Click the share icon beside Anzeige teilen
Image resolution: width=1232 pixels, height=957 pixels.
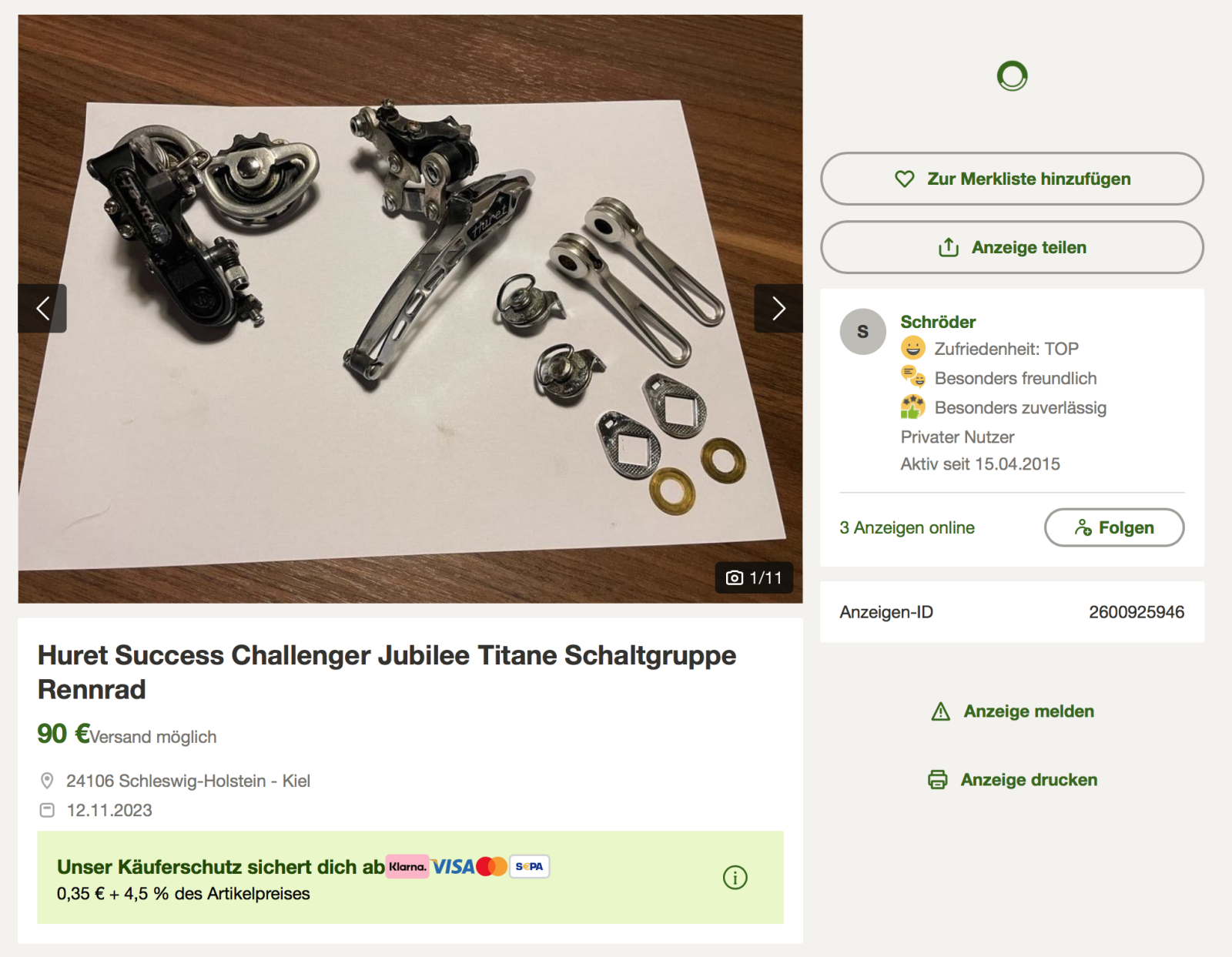948,247
